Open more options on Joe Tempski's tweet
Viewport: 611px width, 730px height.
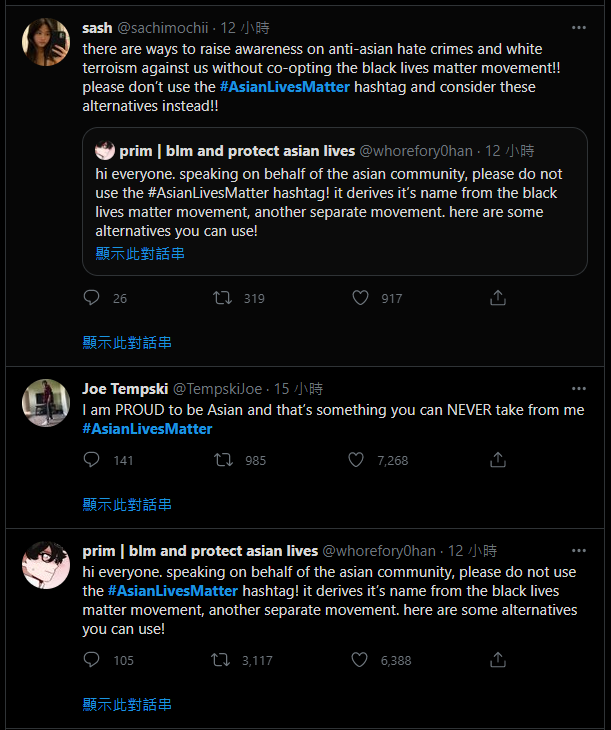pos(579,388)
